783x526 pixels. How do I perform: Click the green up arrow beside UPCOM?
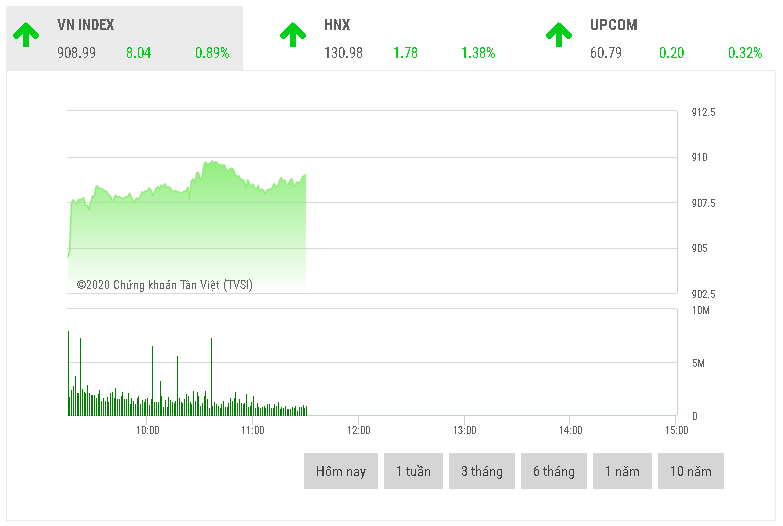(558, 36)
